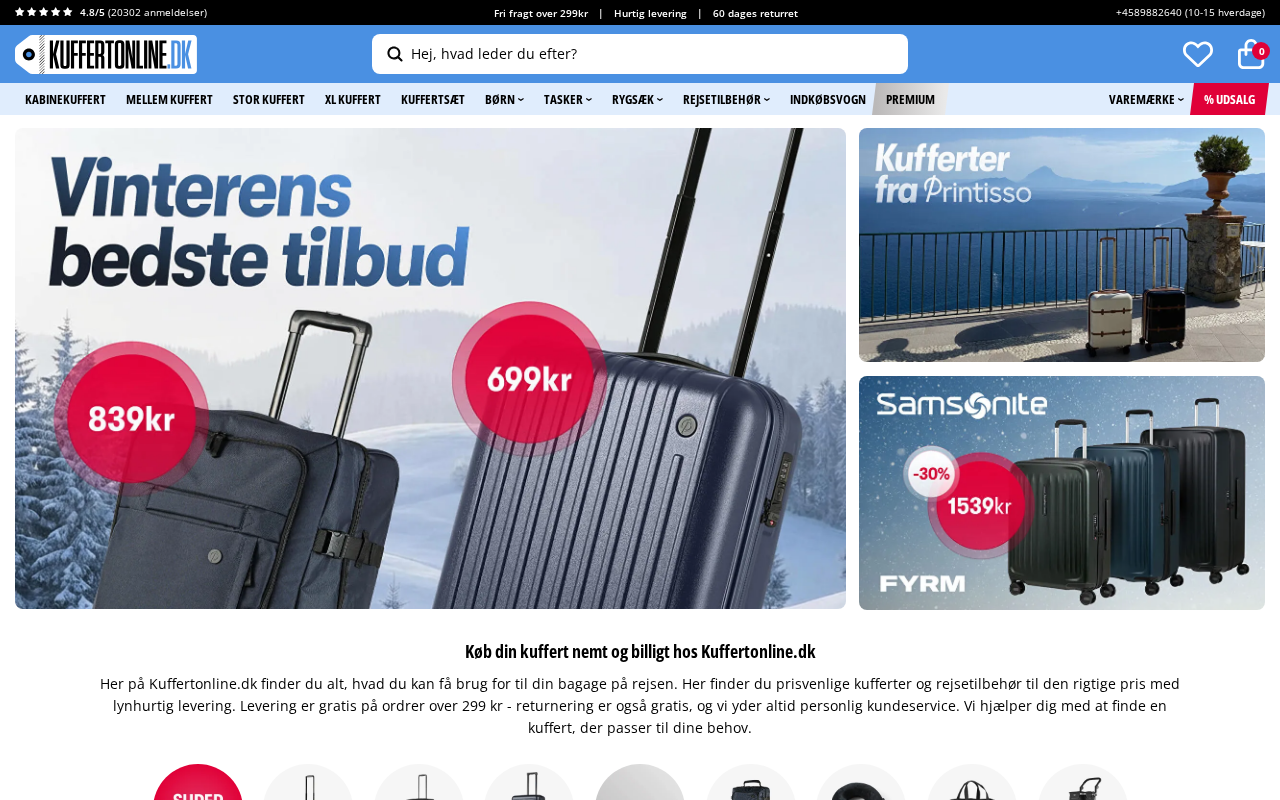The width and height of the screenshot is (1280, 800).
Task: Expand the Rygsæk dropdown menu
Action: tap(637, 99)
